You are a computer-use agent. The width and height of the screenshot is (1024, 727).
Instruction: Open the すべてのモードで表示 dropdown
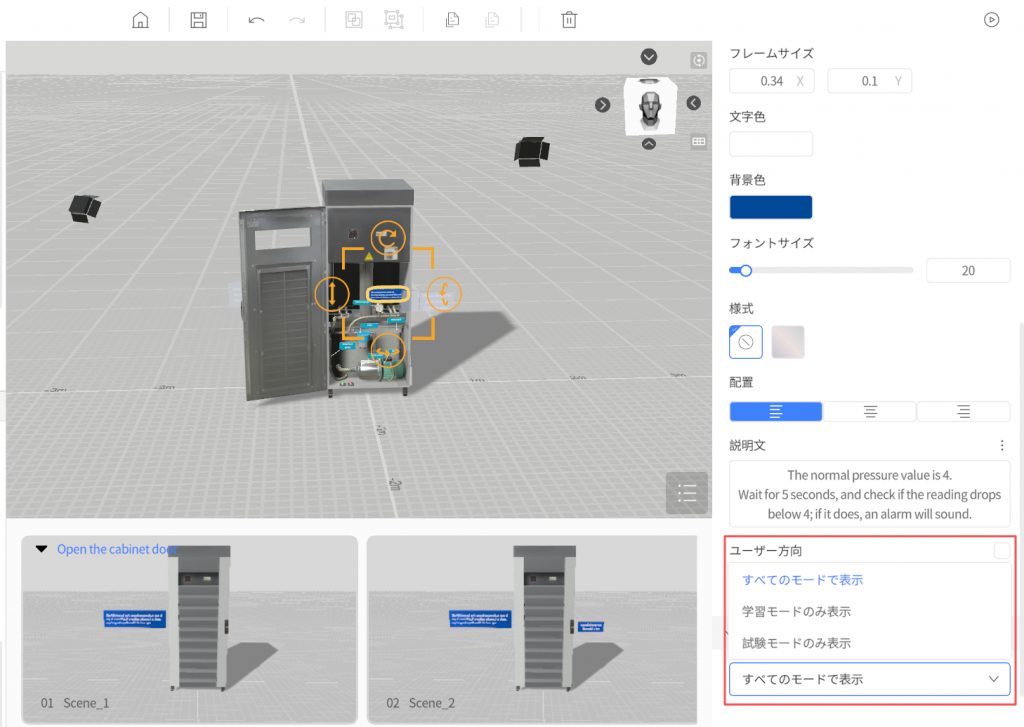pos(869,679)
